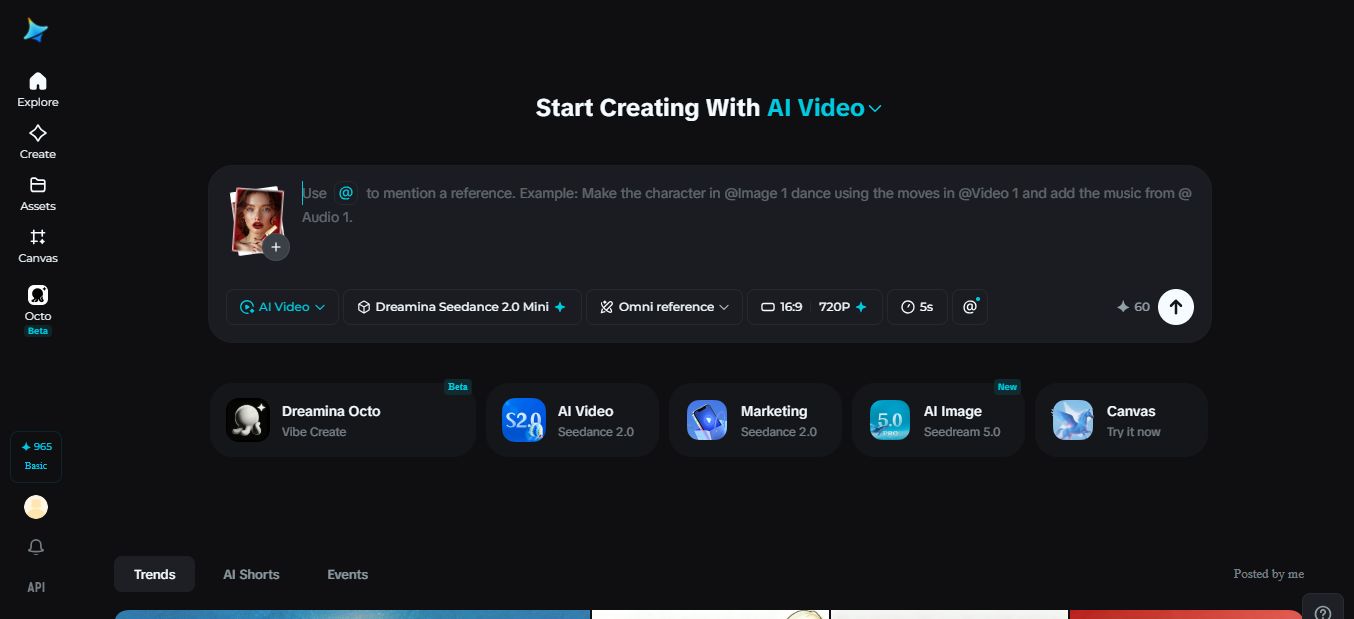Focus the prompt text input field
The height and width of the screenshot is (619, 1354).
[748, 205]
